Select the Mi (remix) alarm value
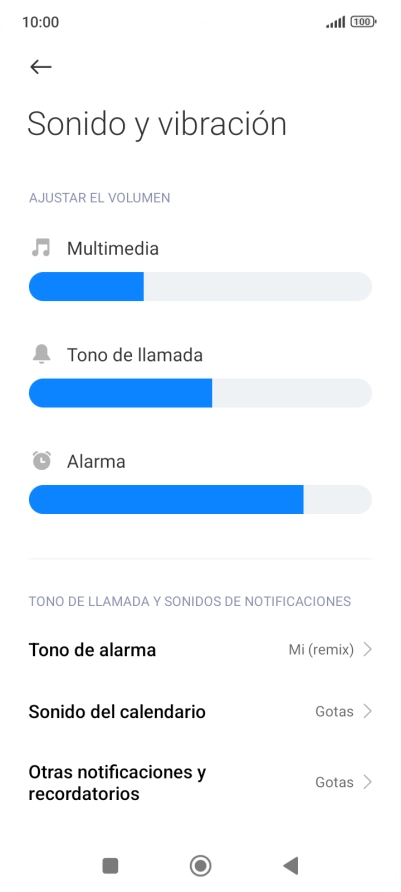 [321, 649]
